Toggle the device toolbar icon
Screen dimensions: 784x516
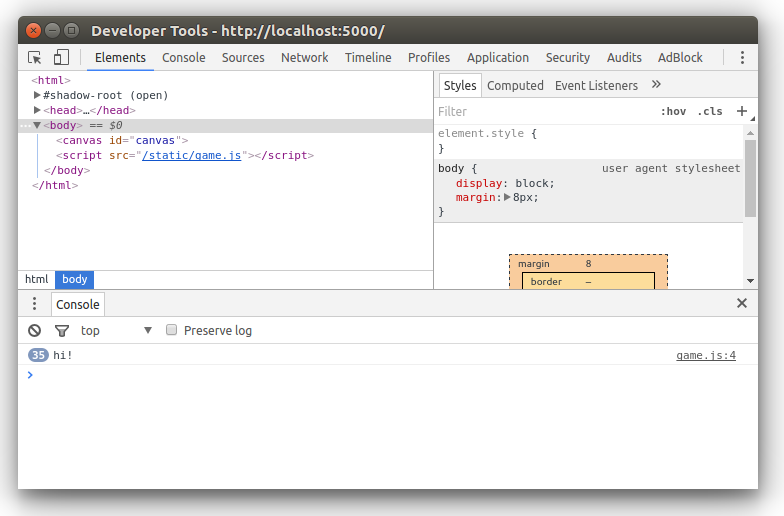[61, 58]
